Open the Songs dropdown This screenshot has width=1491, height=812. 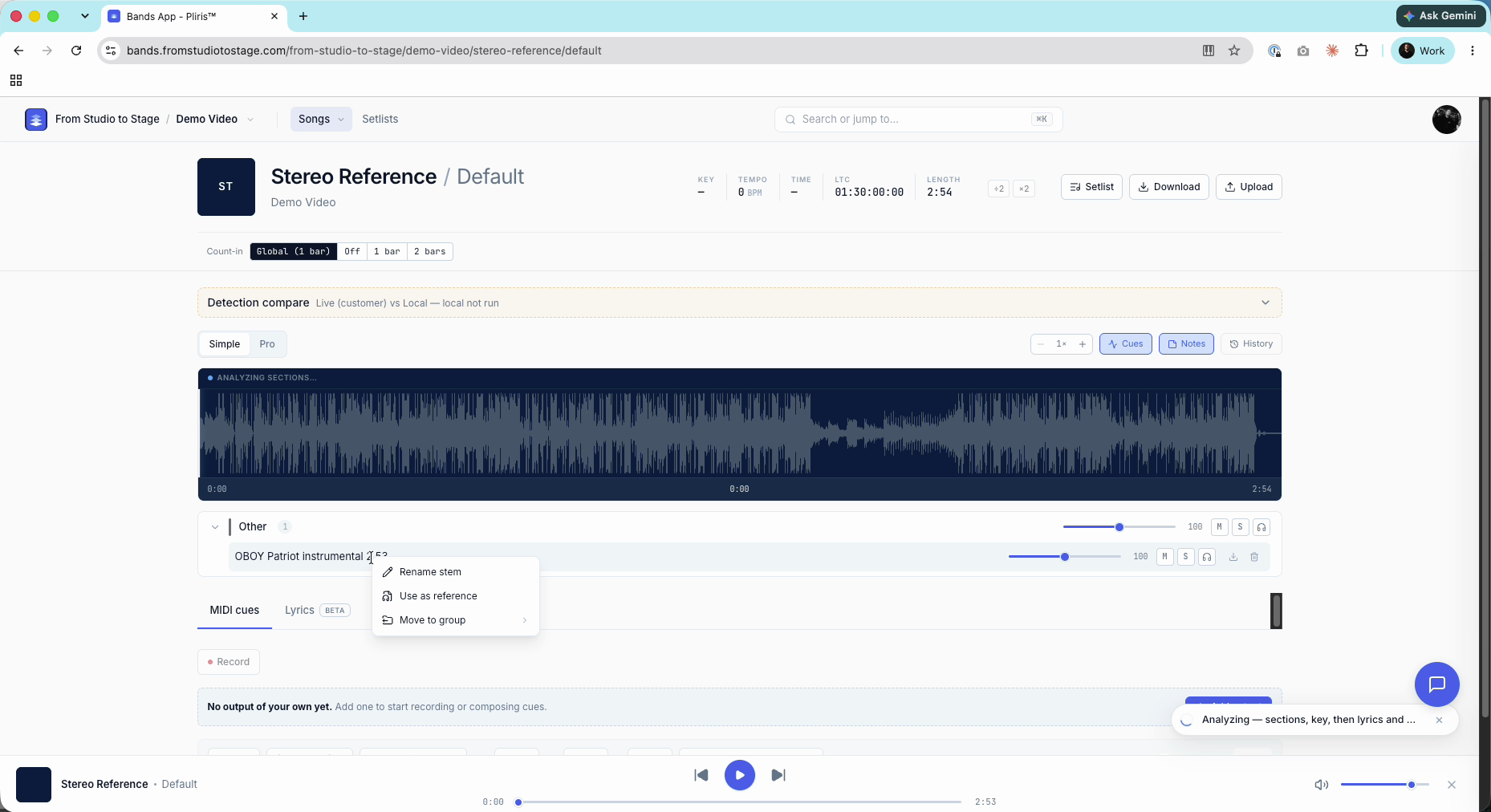(x=321, y=120)
